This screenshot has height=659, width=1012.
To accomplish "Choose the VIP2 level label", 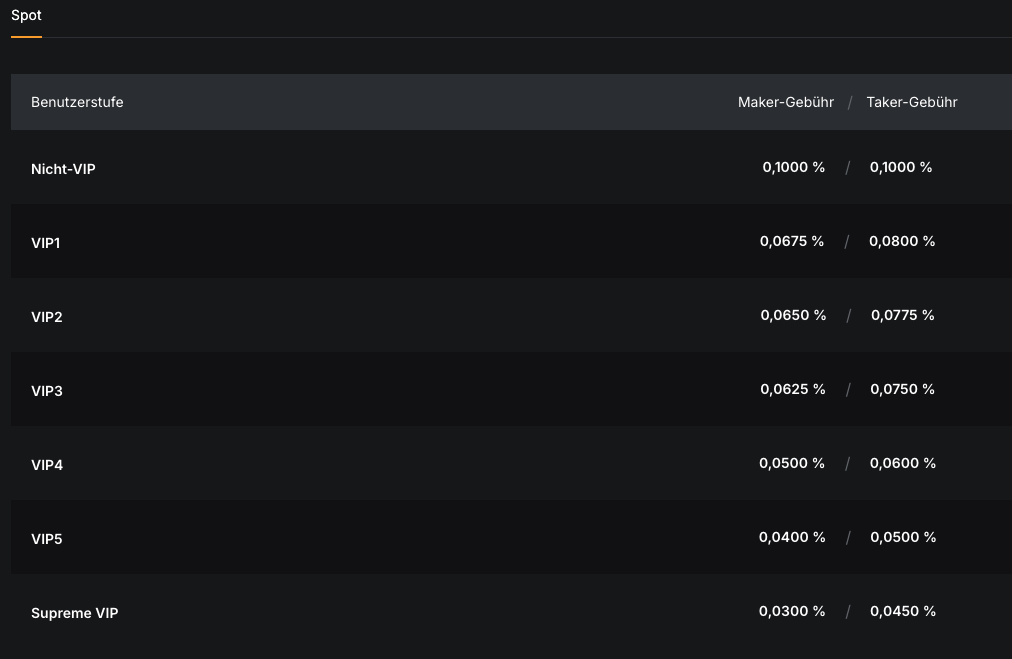I will coord(47,317).
